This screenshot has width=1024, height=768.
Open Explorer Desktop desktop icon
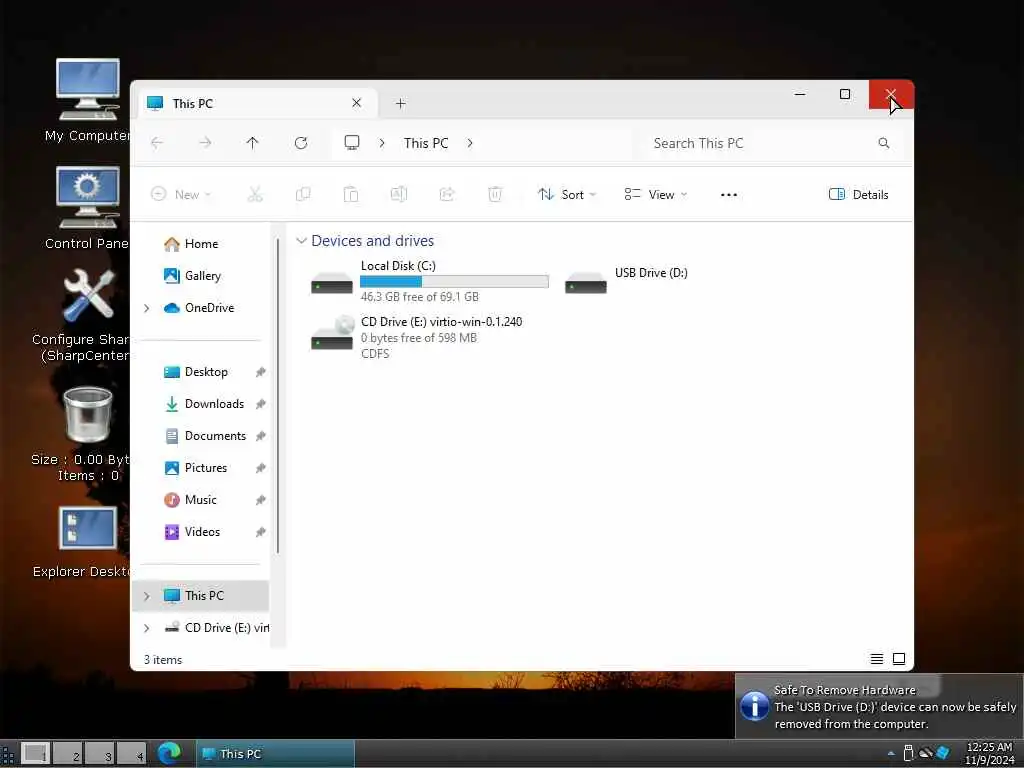(88, 542)
